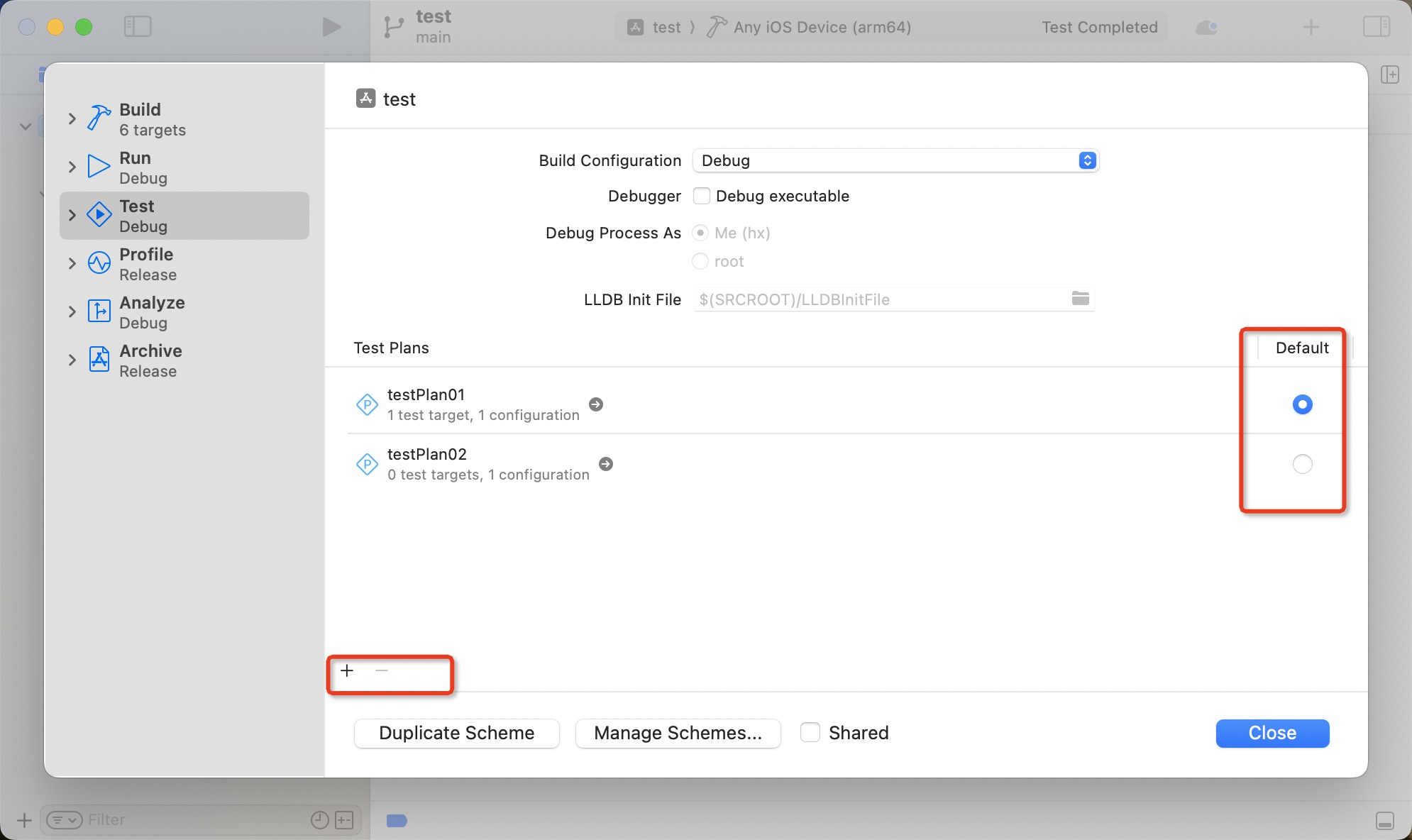The height and width of the screenshot is (840, 1412).
Task: Open the Build Configuration Debug dropdown
Action: pyautogui.click(x=895, y=160)
